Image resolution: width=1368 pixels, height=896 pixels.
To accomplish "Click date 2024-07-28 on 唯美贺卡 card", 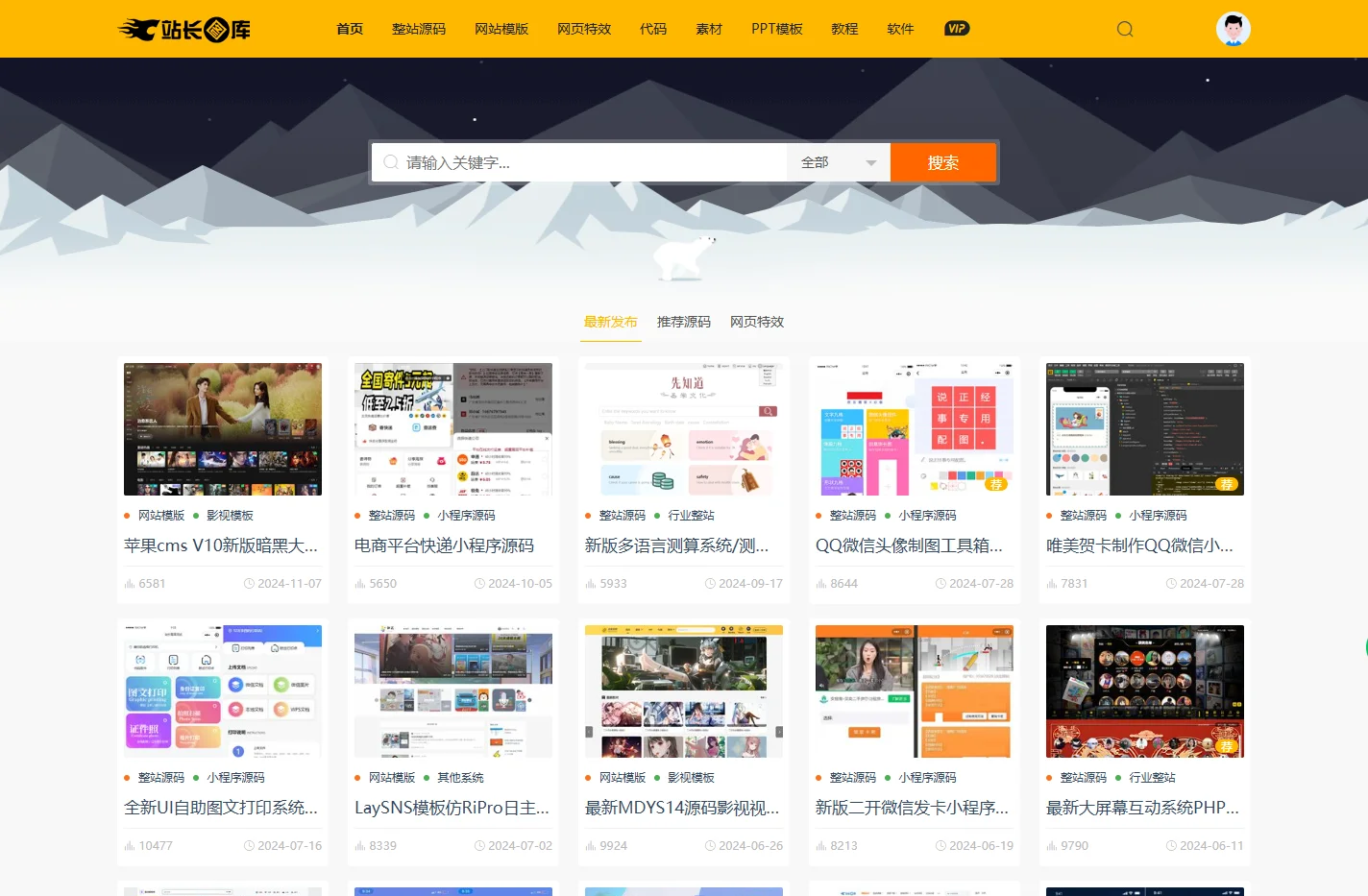I will pos(1206,584).
